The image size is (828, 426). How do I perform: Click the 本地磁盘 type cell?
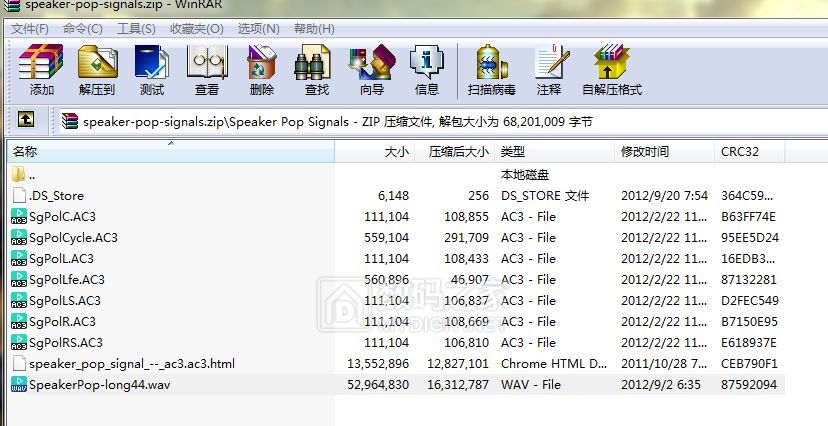(525, 174)
